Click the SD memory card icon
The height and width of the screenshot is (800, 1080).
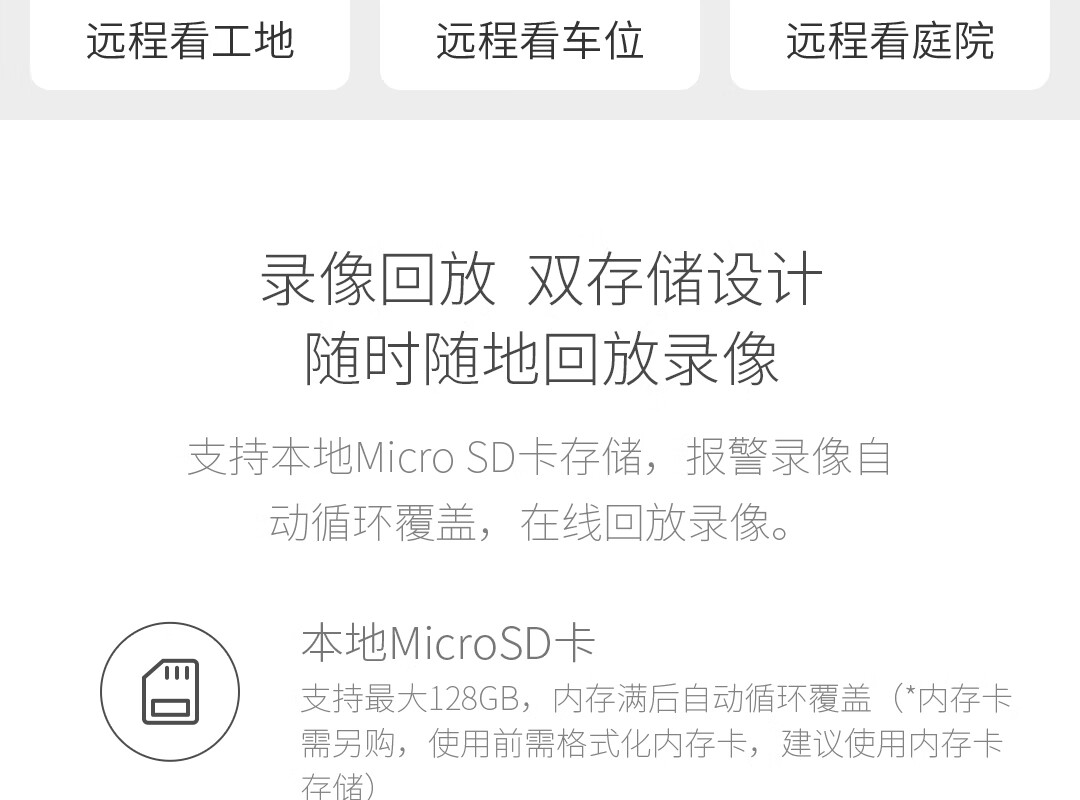coord(170,692)
